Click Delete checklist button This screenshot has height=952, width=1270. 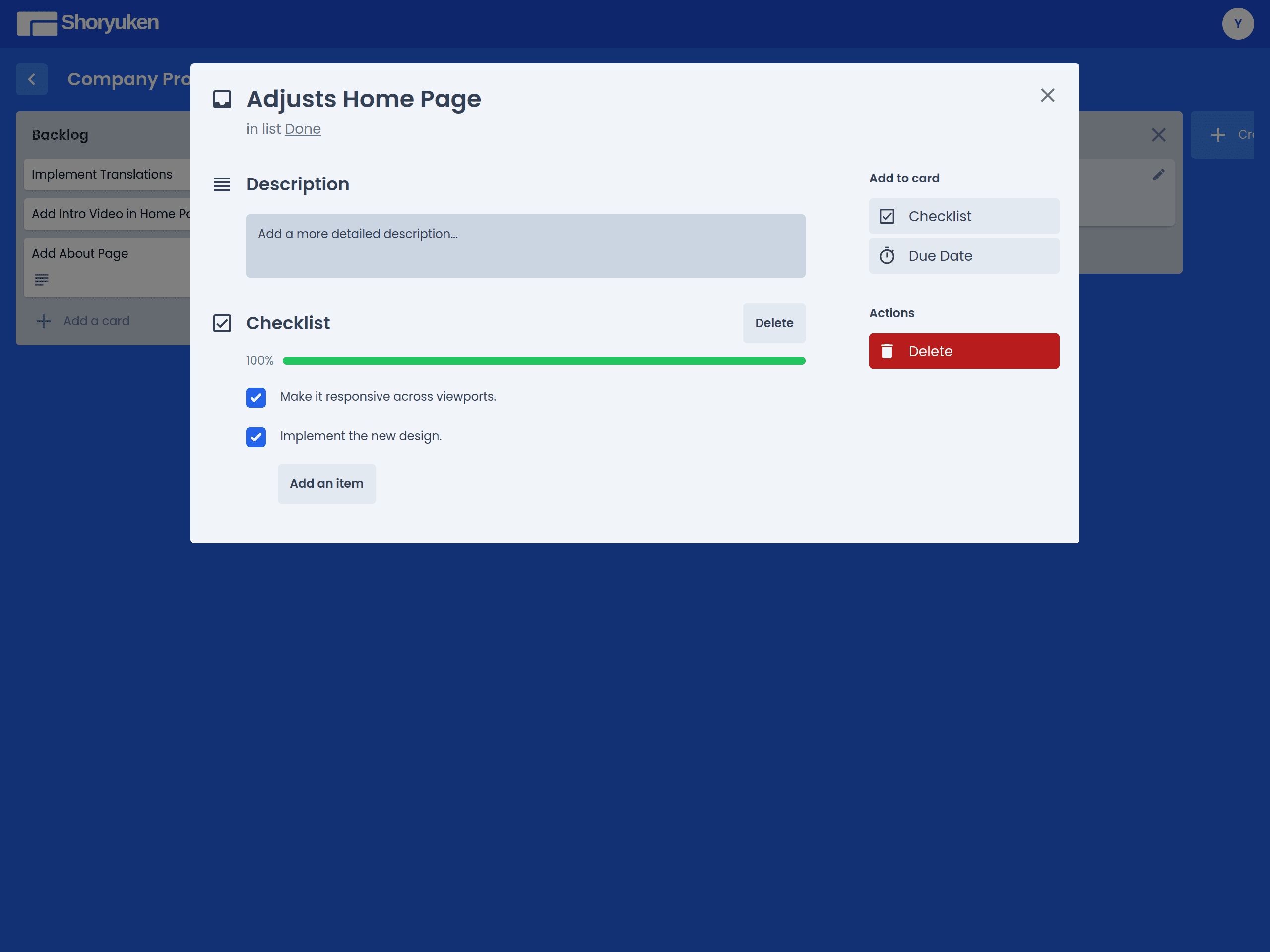pyautogui.click(x=774, y=322)
